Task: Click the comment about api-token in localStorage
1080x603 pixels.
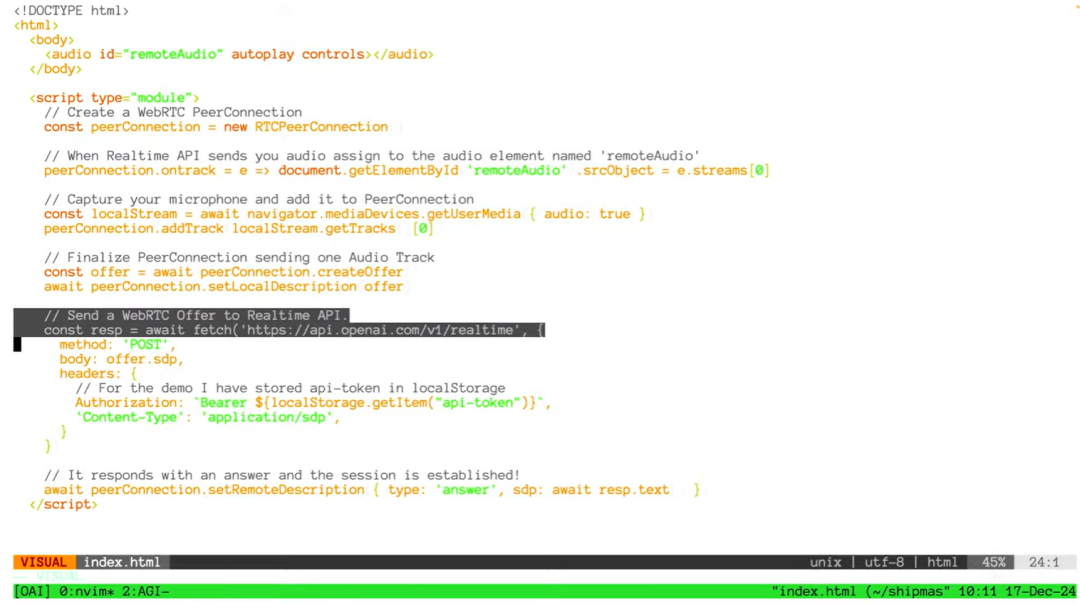Action: tap(290, 388)
